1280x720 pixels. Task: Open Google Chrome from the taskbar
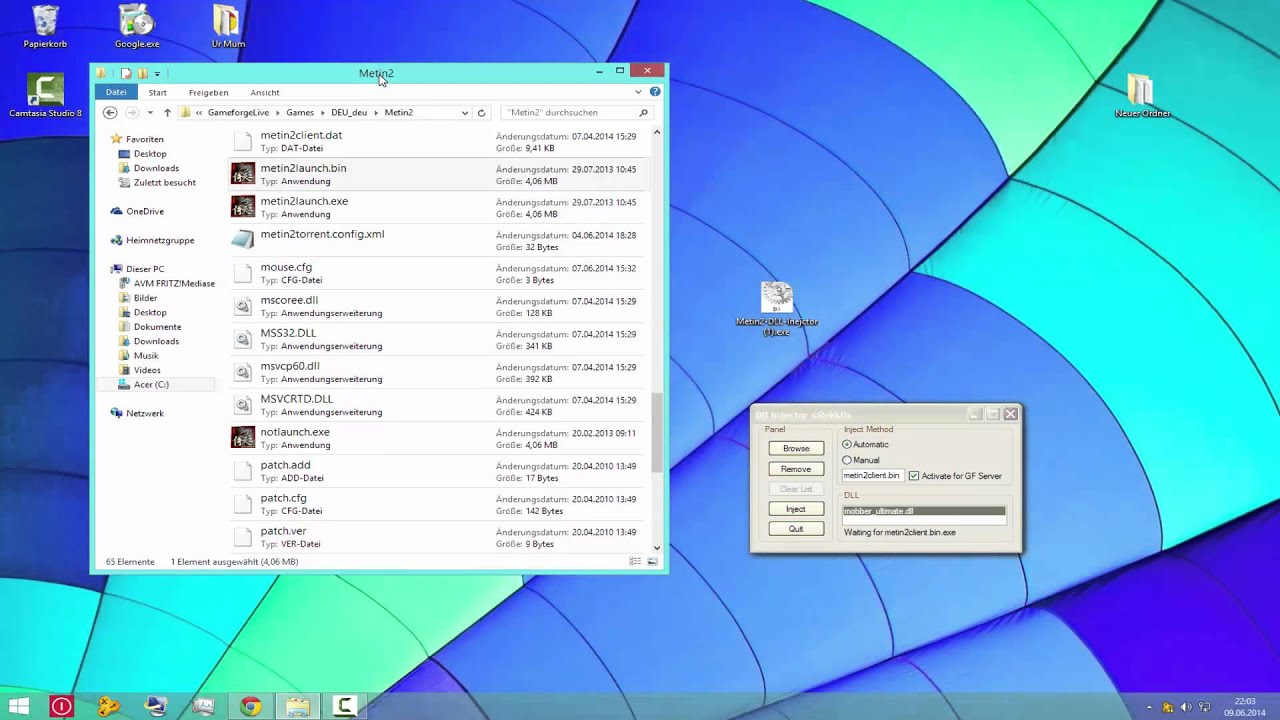[250, 707]
